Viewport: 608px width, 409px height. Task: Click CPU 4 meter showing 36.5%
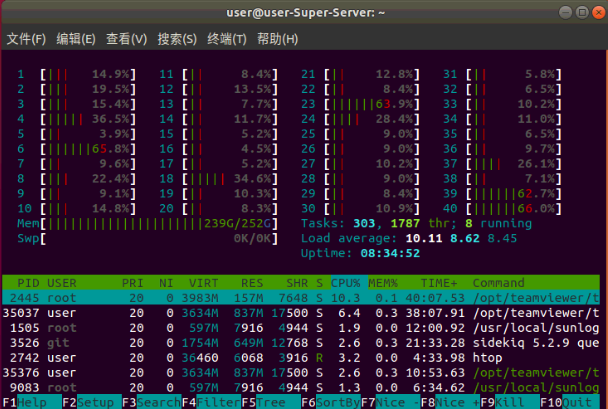tap(77, 119)
